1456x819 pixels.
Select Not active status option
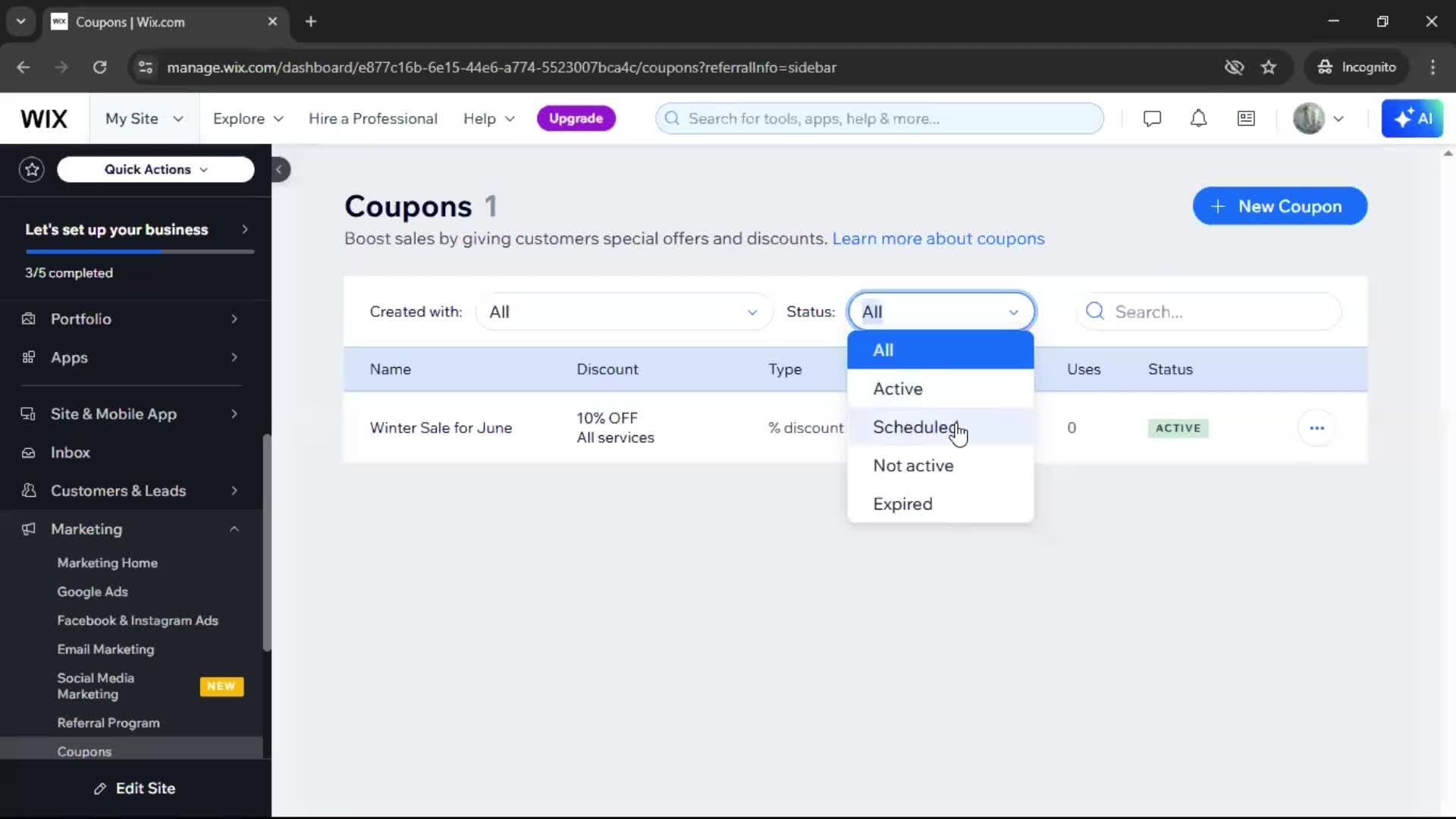point(940,466)
